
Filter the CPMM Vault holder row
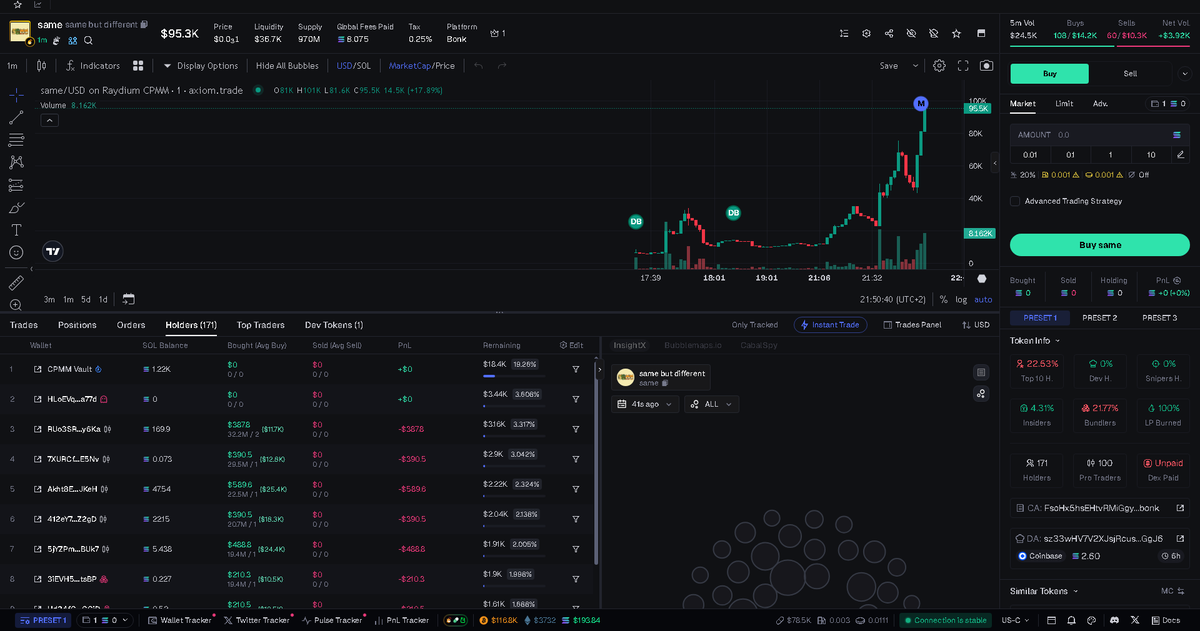[576, 369]
